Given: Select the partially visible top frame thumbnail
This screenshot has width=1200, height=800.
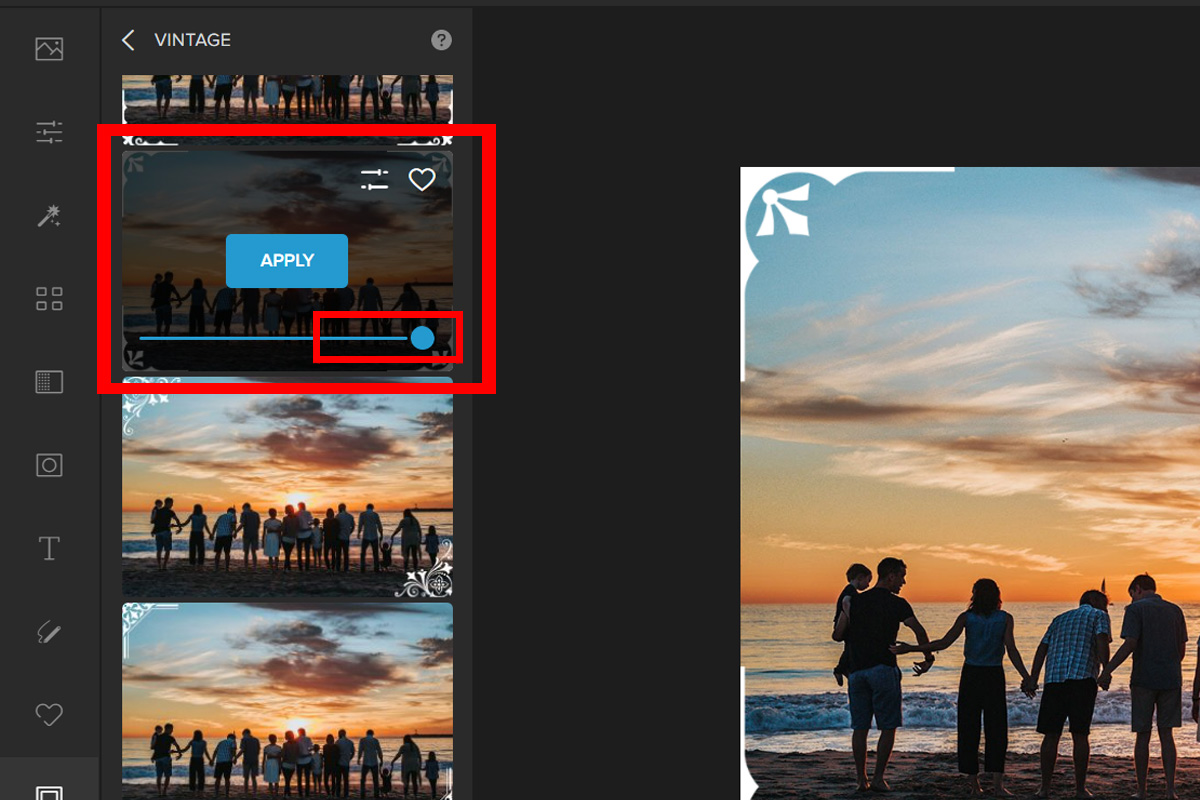Looking at the screenshot, I should coord(287,100).
